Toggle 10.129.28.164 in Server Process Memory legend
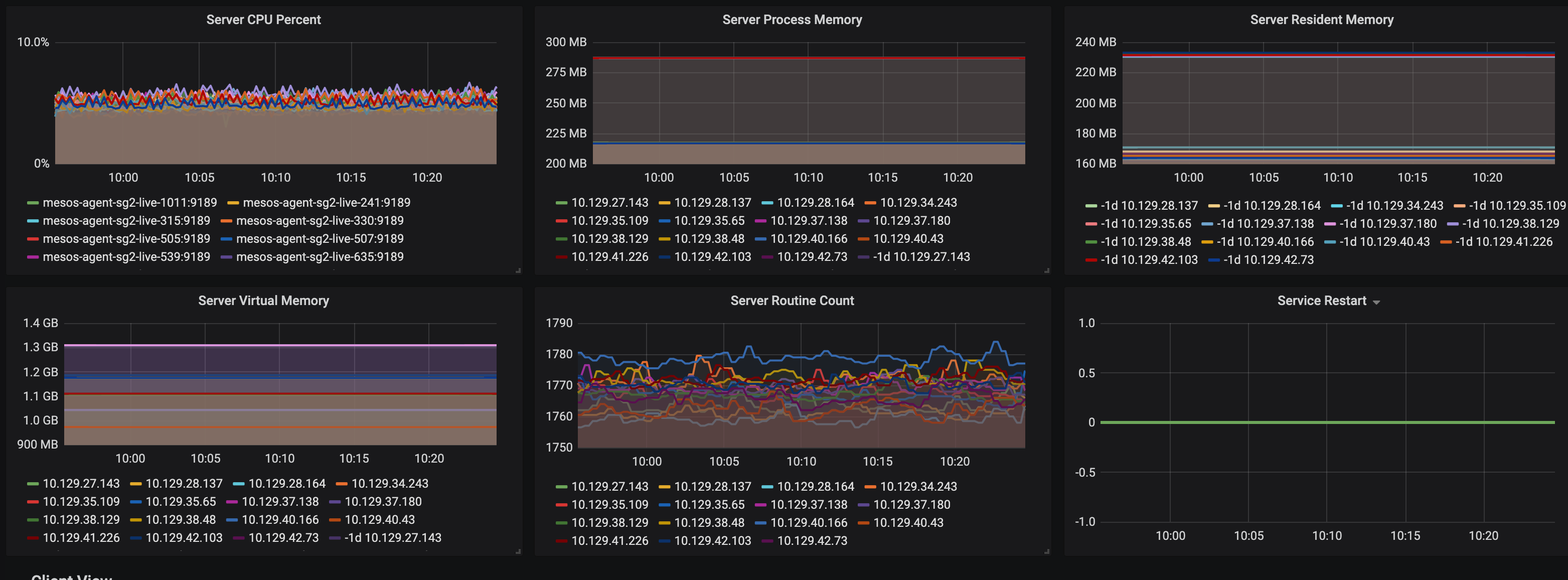This screenshot has height=580, width=1568. pos(816,203)
